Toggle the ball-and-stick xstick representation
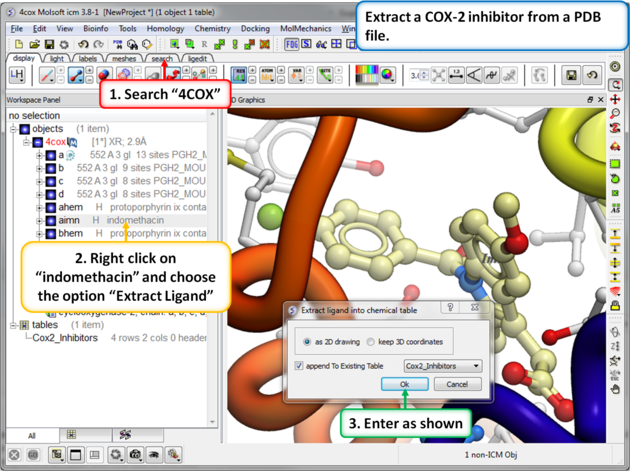The width and height of the screenshot is (630, 471). [76, 75]
